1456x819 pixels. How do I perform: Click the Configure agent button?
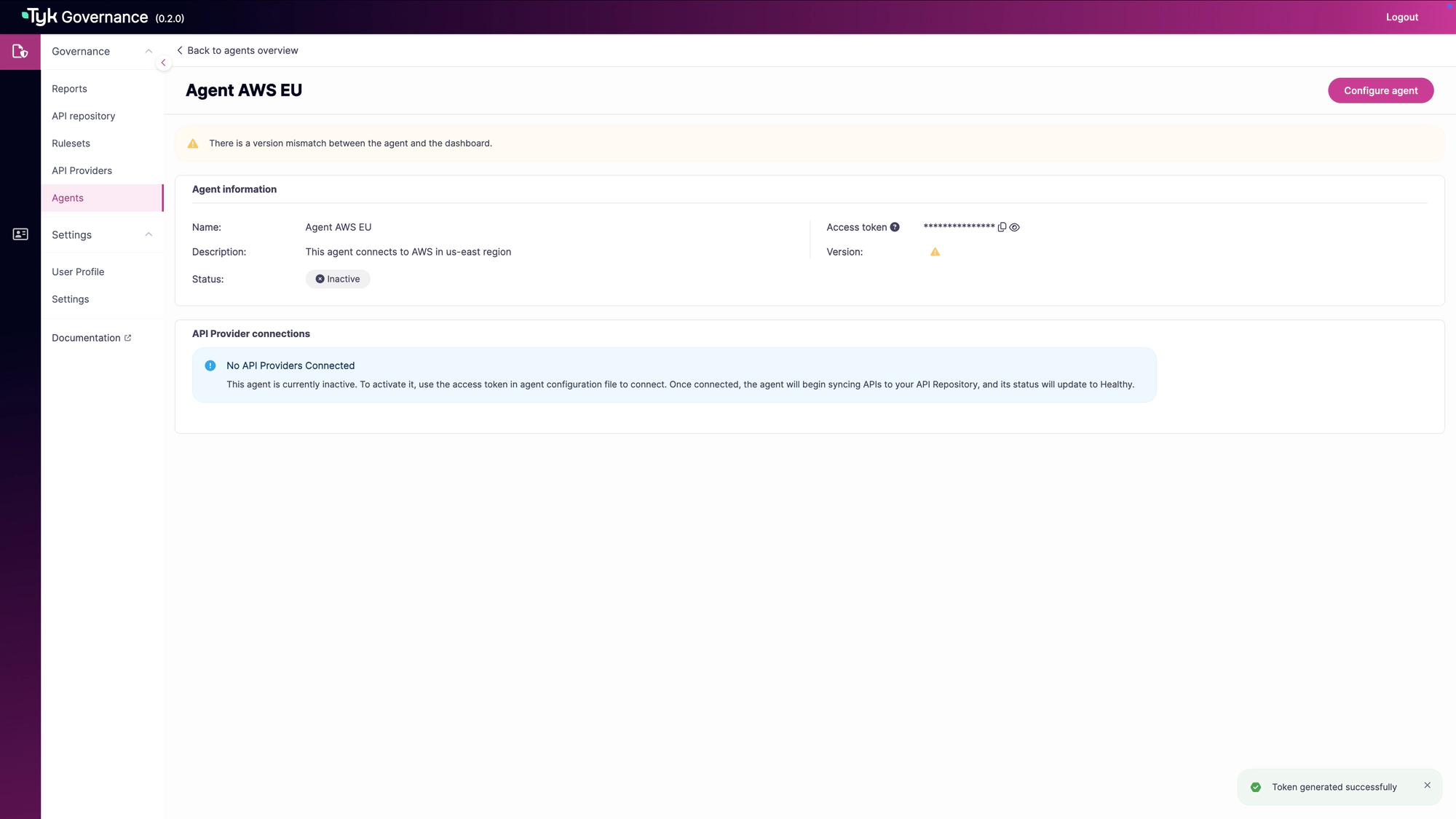(x=1380, y=91)
